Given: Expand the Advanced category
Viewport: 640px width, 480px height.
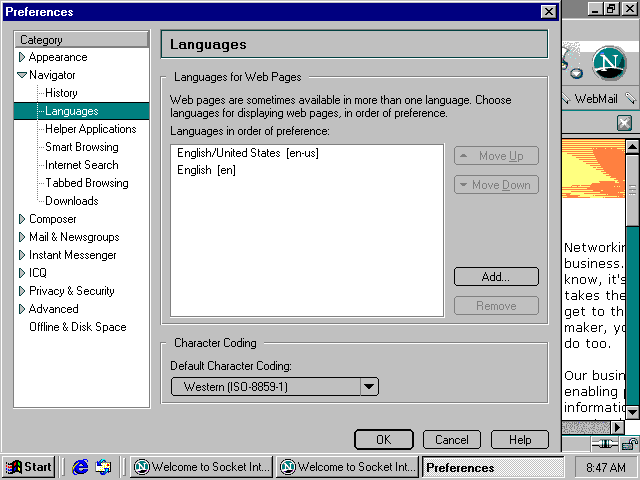Looking at the screenshot, I should pyautogui.click(x=22, y=309).
